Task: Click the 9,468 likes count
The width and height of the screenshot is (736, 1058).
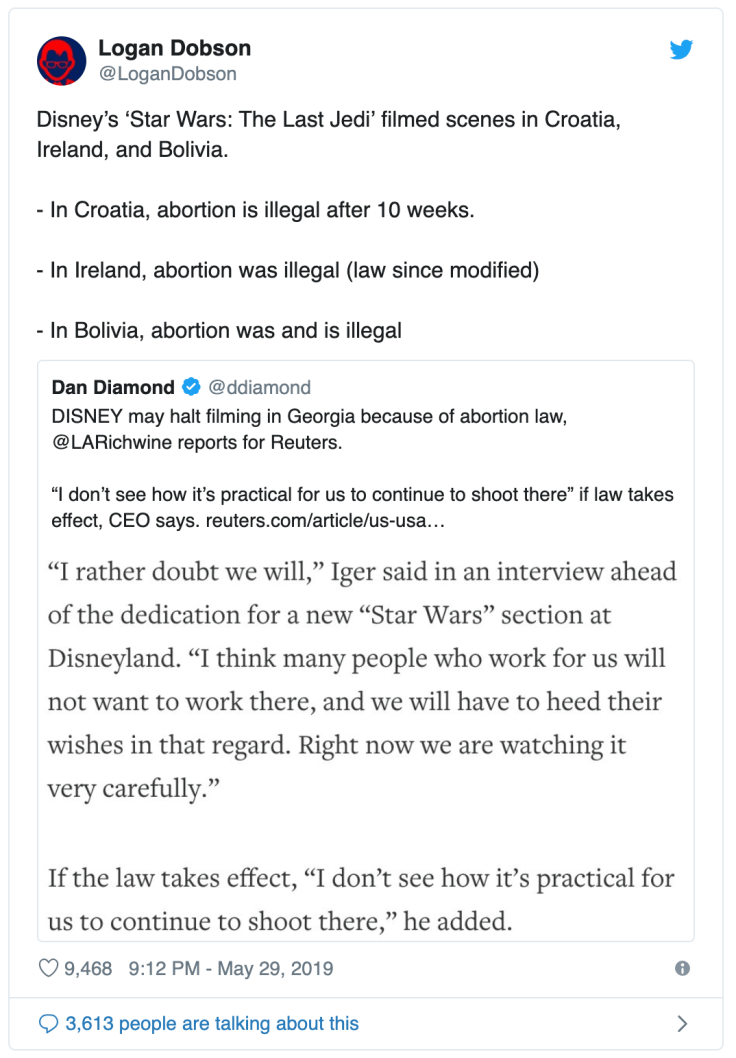Action: pos(88,968)
